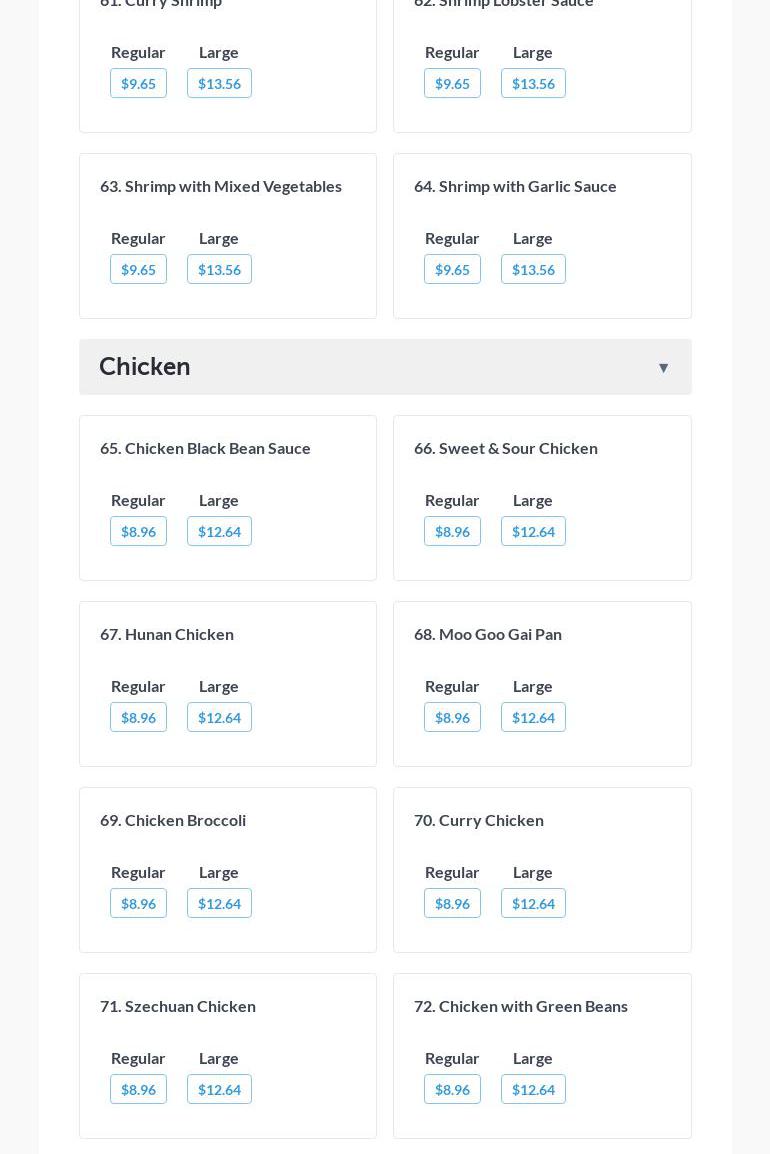Order Large $12.64 Chicken with Green Beans
Viewport: 770px width, 1154px height.
coord(533,1090)
